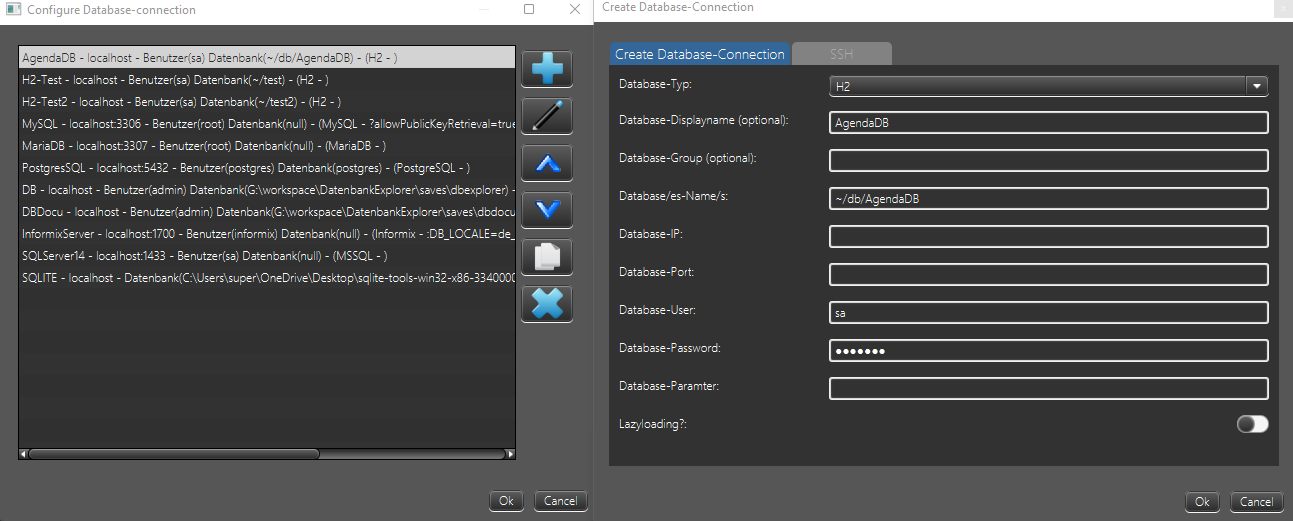Viewport: 1293px width, 521px height.
Task: Maximize the Configure Database-connection window
Action: (529, 9)
